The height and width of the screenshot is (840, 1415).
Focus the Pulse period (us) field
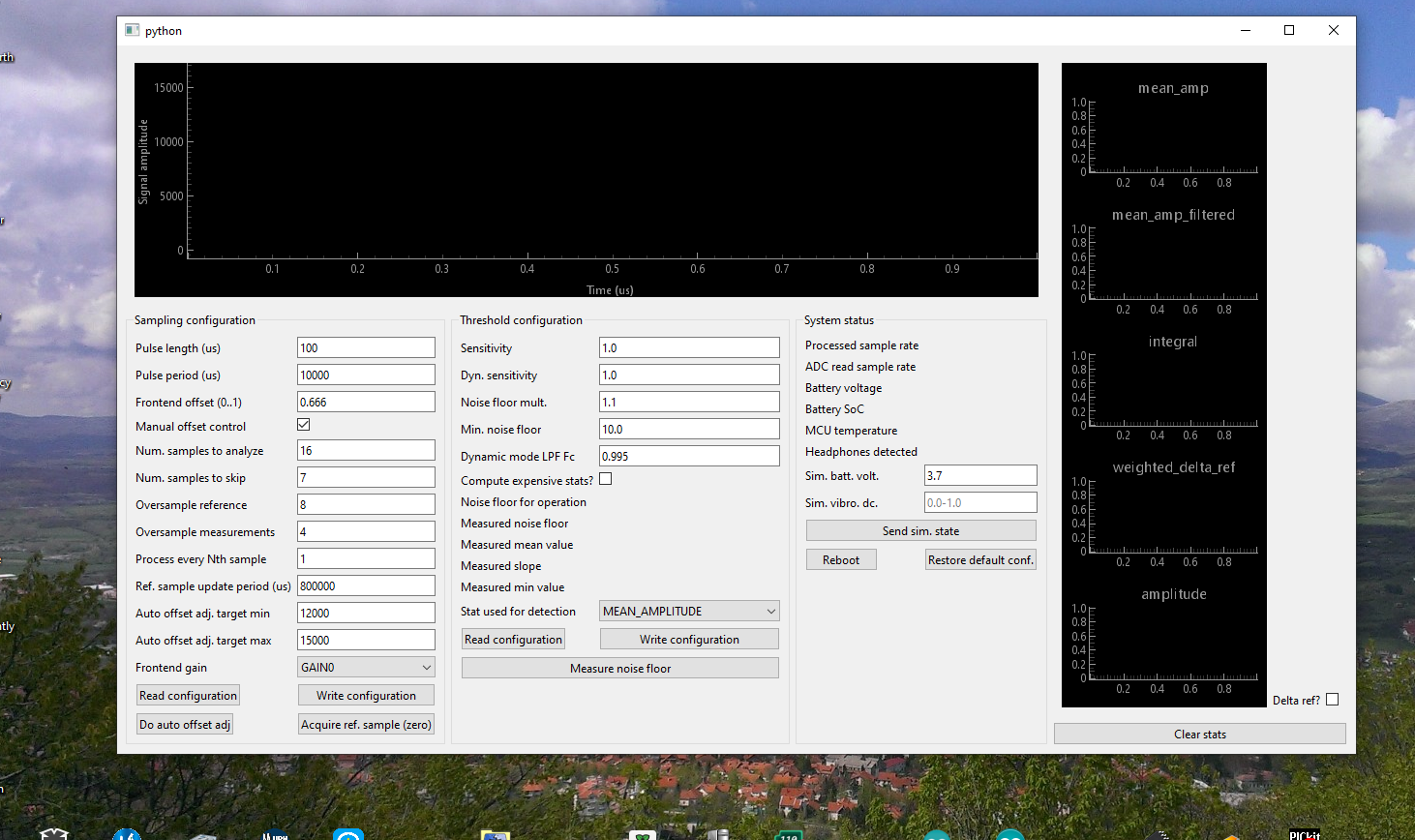click(366, 375)
